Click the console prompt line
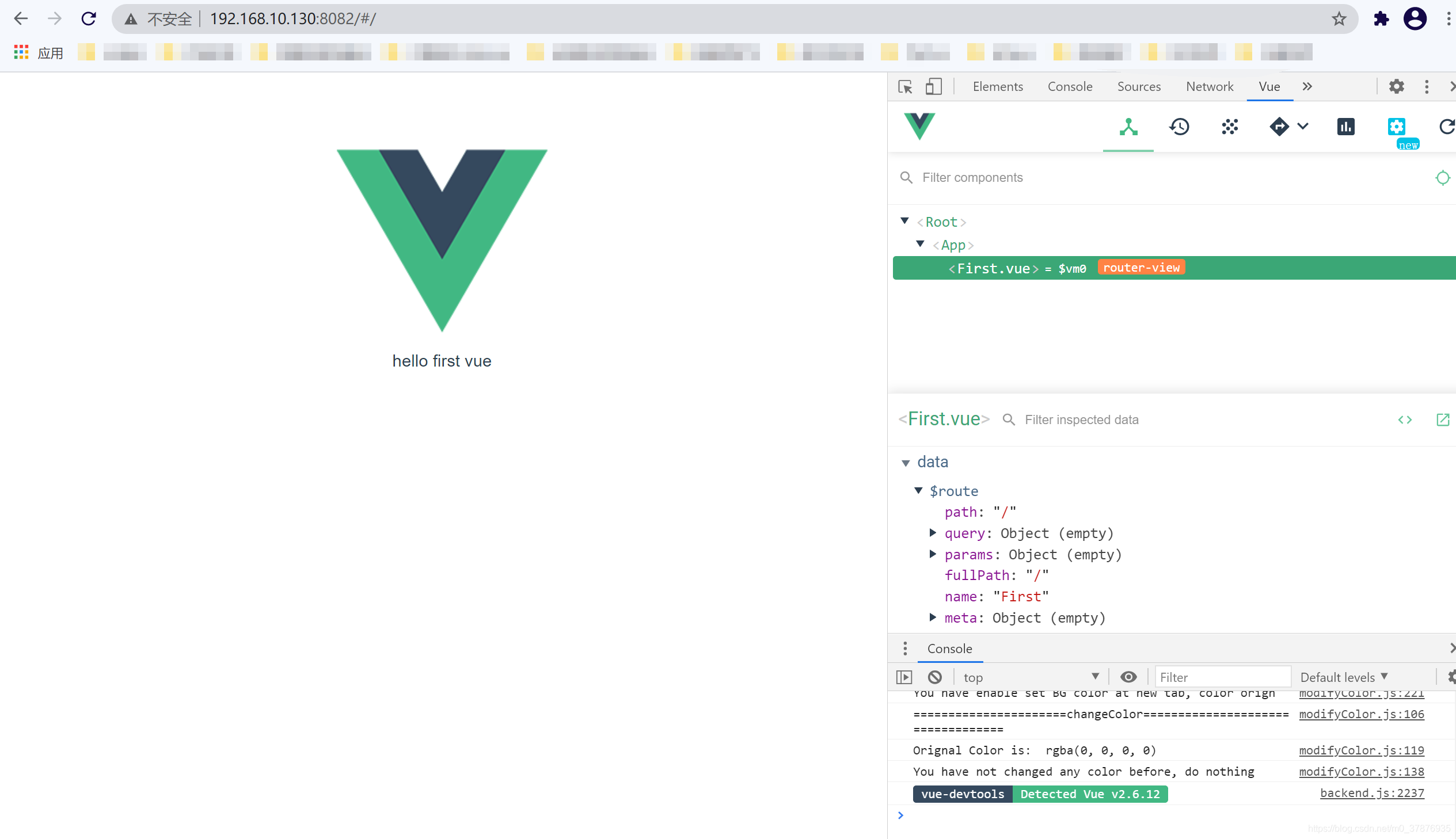The height and width of the screenshot is (839, 1456). [x=1173, y=815]
